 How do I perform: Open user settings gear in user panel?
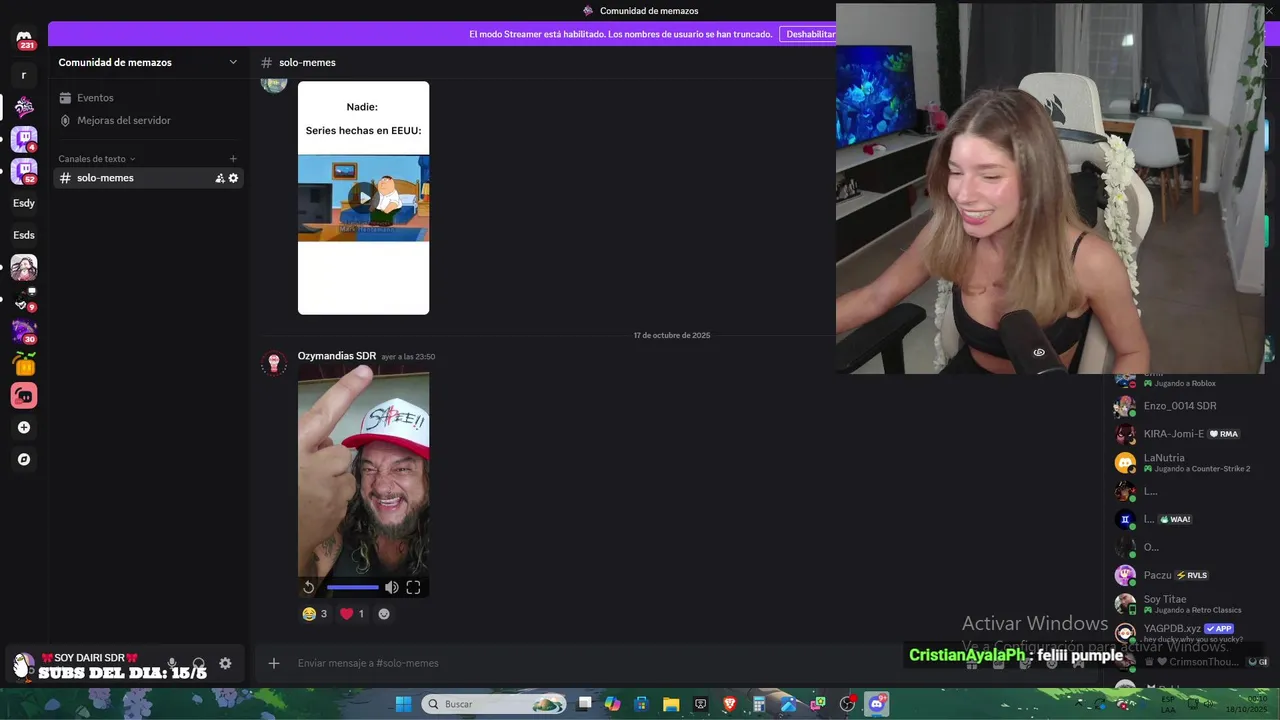coord(225,663)
